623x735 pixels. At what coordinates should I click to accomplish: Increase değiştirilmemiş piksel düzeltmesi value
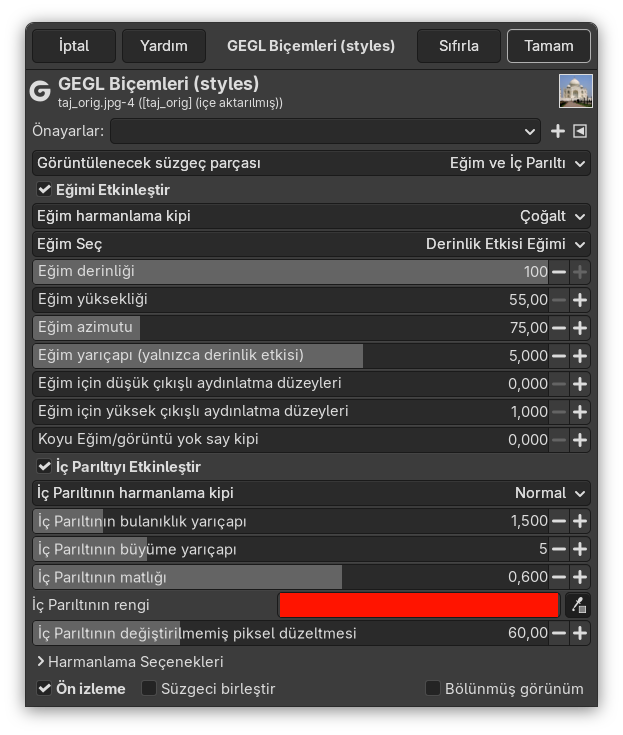580,633
